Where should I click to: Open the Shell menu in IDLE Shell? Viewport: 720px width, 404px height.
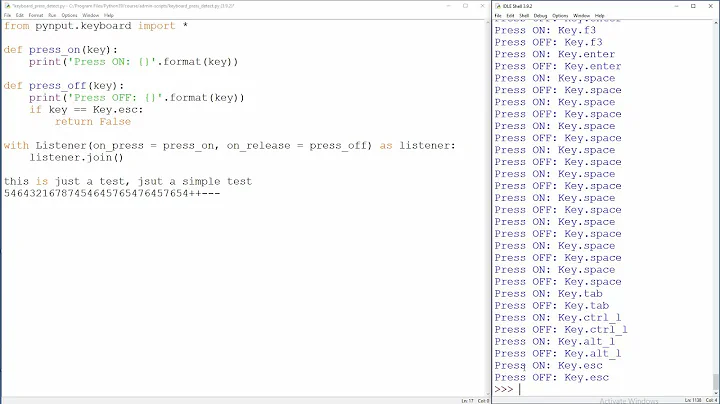coord(524,15)
